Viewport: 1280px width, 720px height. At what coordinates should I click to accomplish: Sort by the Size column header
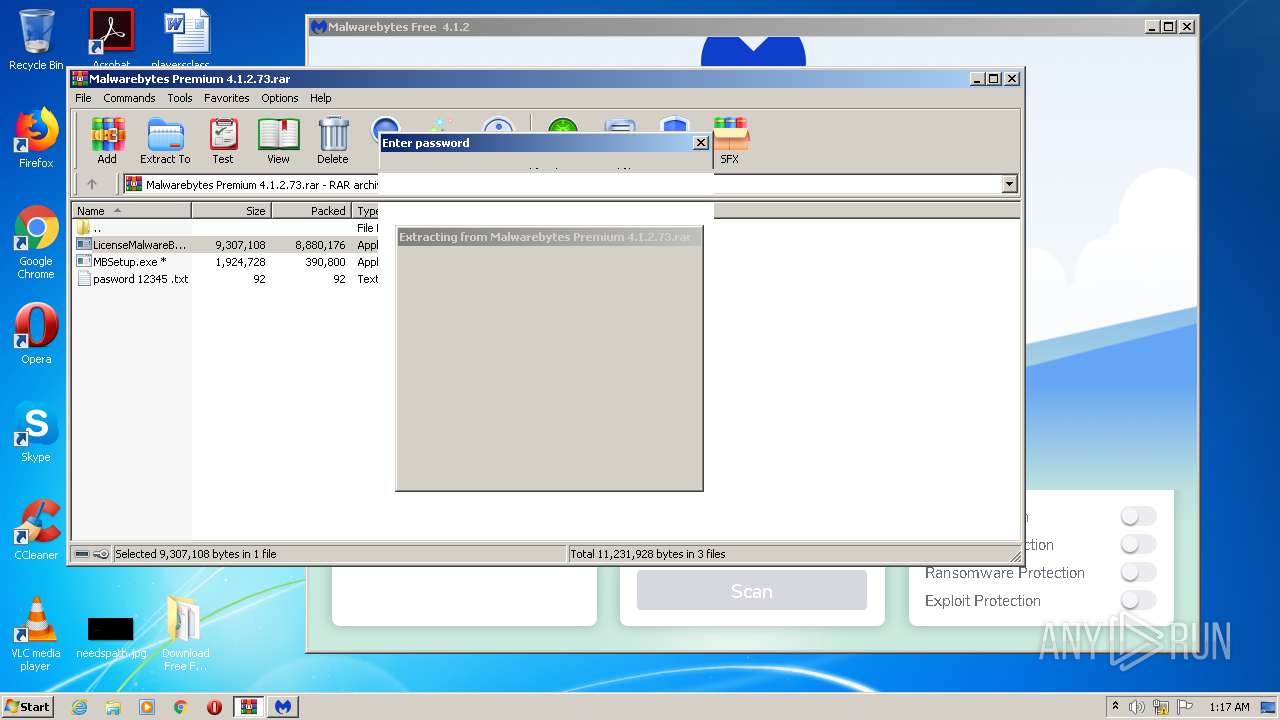[x=231, y=210]
